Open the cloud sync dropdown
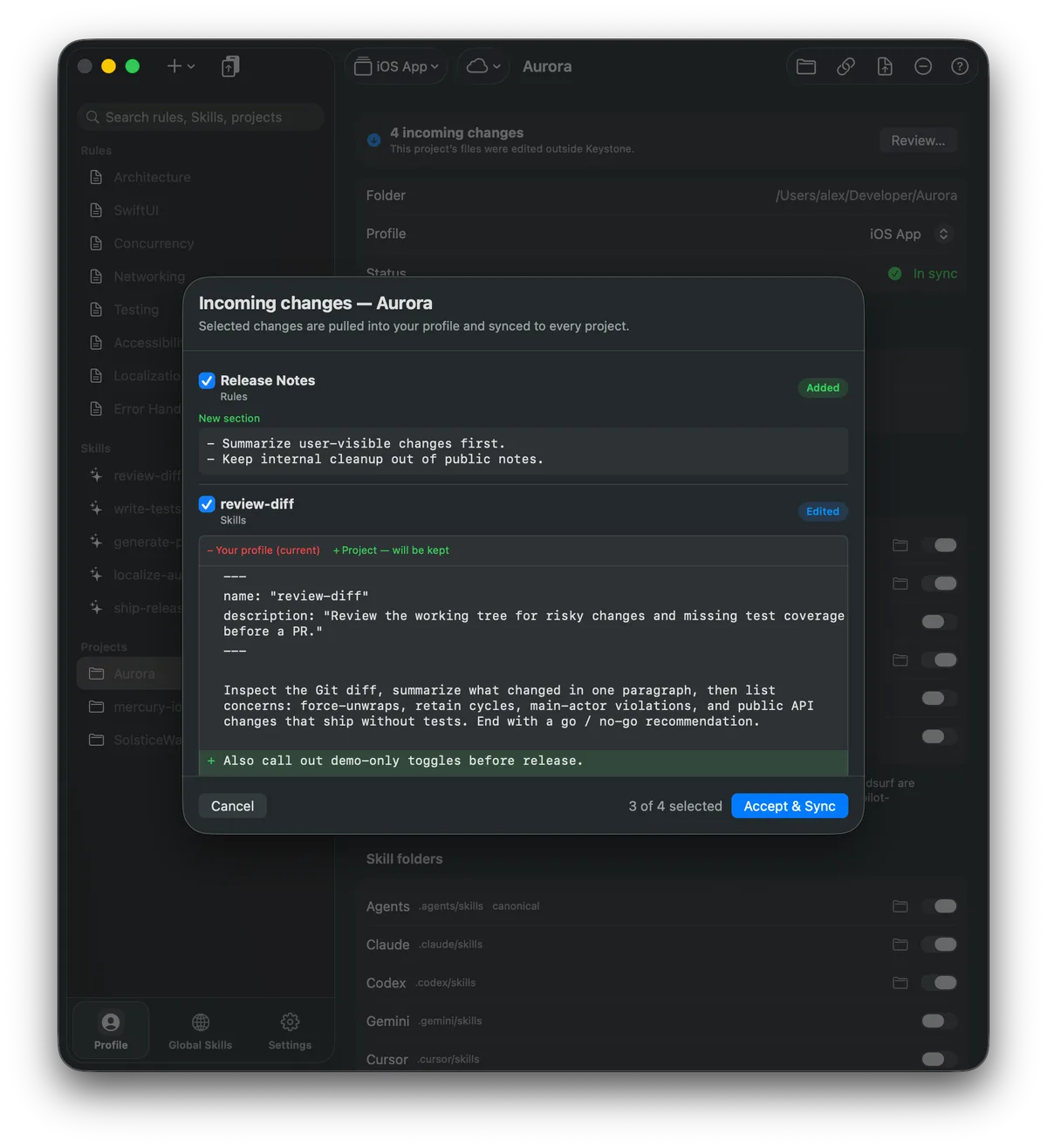The width and height of the screenshot is (1047, 1148). coord(483,66)
